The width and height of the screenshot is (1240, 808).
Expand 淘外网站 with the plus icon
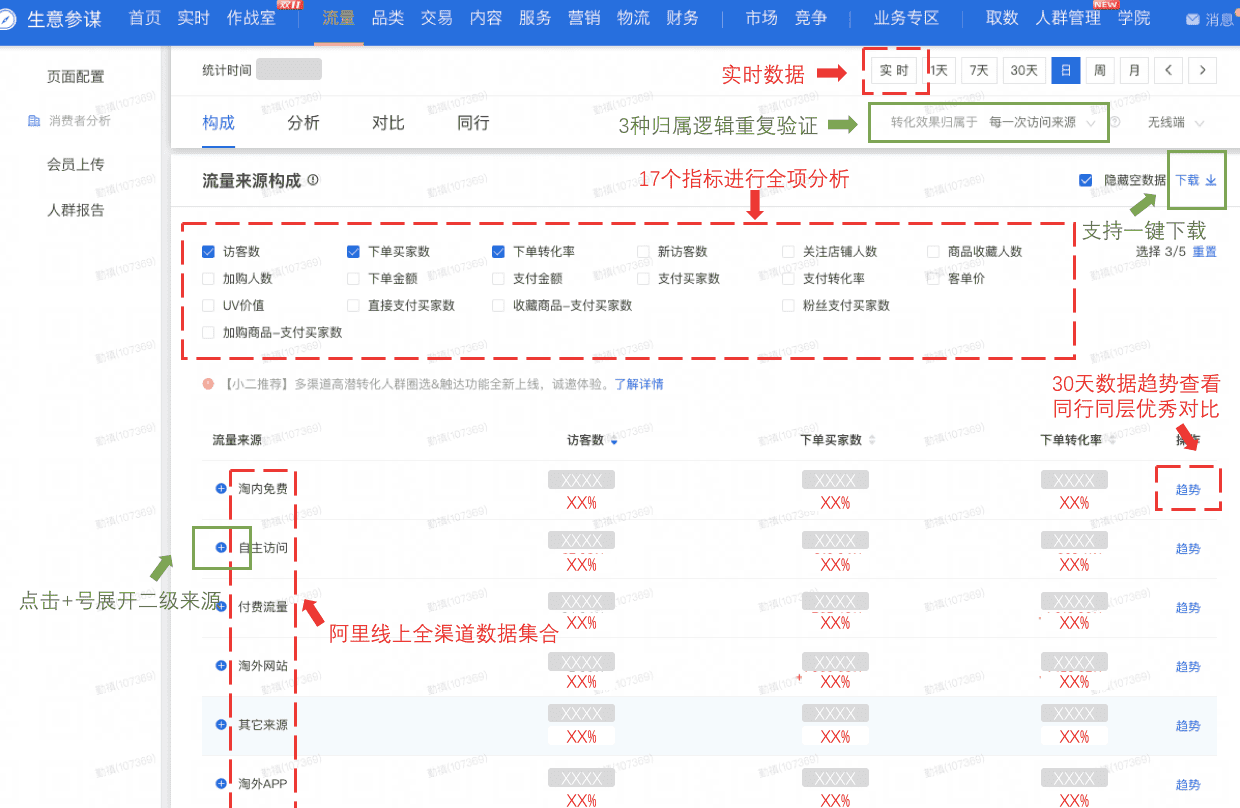(221, 666)
